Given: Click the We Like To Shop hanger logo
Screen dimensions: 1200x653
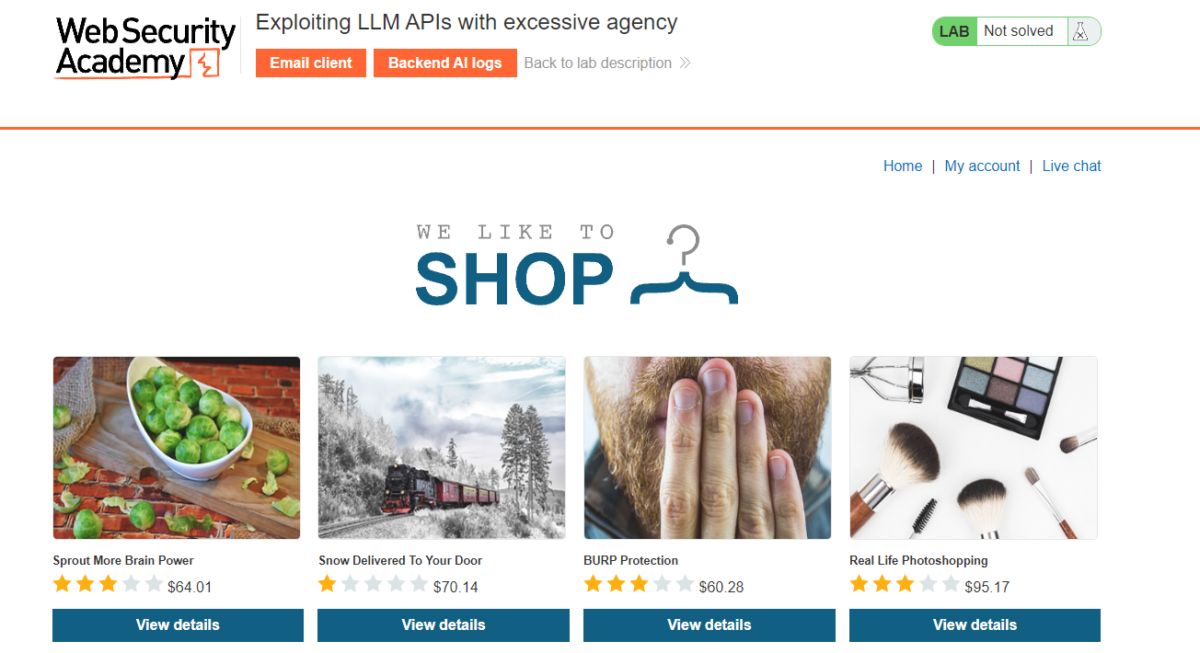Looking at the screenshot, I should [576, 265].
